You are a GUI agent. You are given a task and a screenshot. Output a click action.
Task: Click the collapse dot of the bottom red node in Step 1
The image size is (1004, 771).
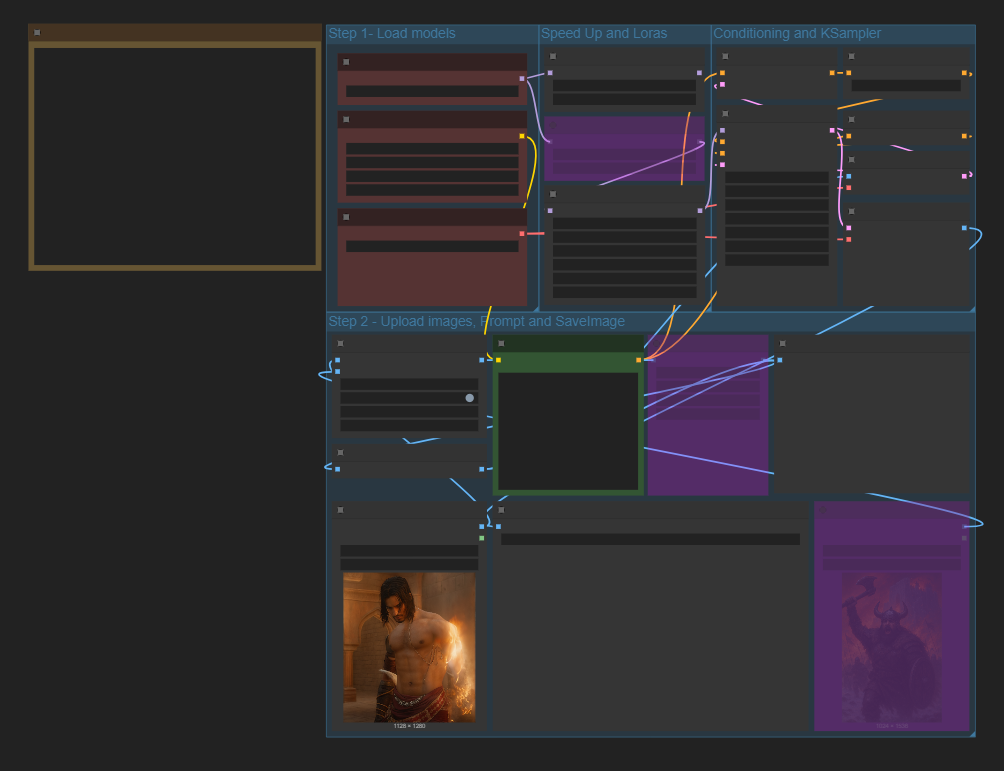(346, 217)
